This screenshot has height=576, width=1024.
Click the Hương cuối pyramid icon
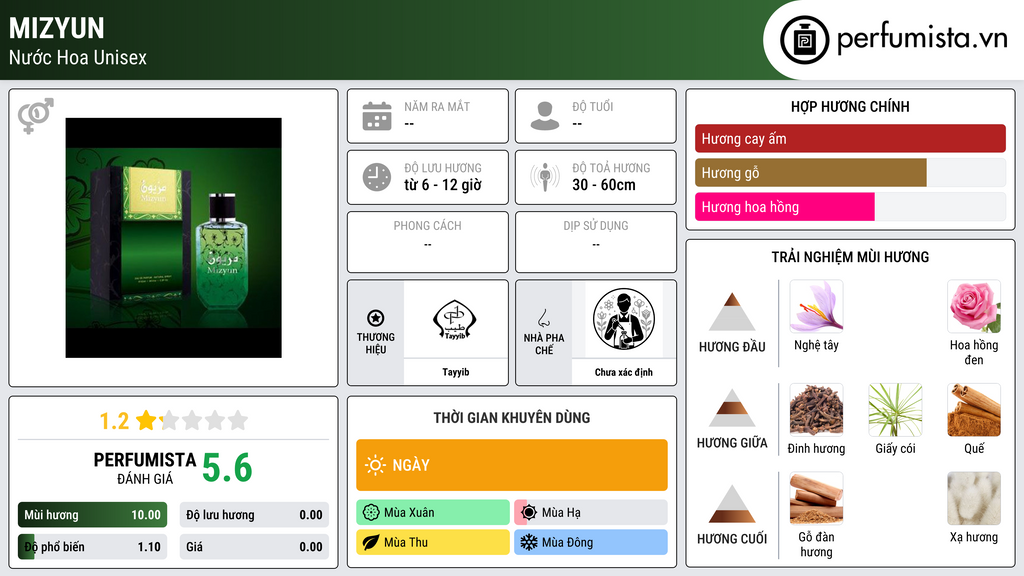click(732, 504)
